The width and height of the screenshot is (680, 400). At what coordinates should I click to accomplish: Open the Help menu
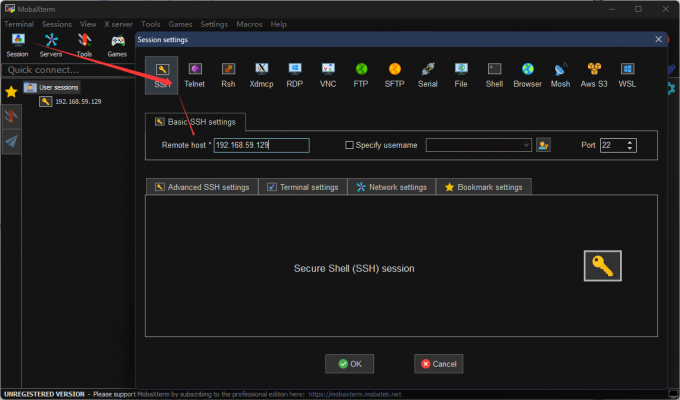(278, 24)
